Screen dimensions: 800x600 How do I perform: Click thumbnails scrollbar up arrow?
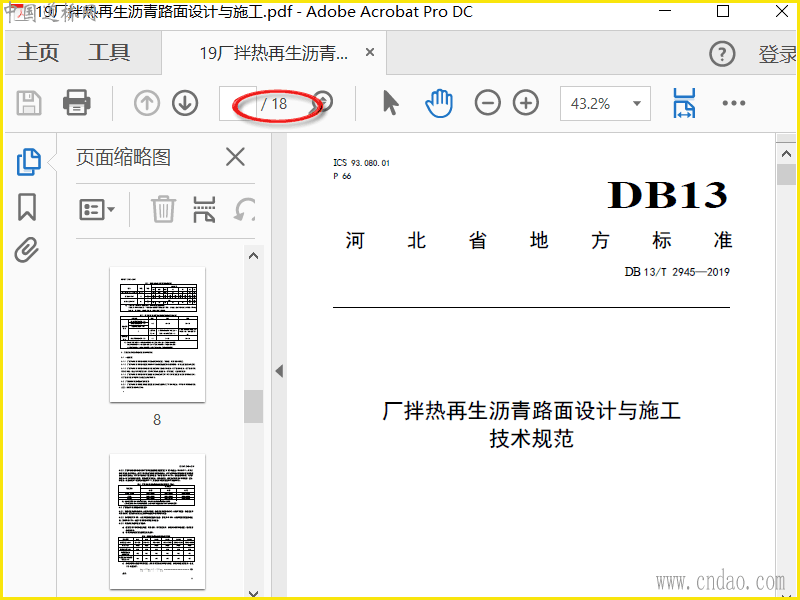pos(254,256)
